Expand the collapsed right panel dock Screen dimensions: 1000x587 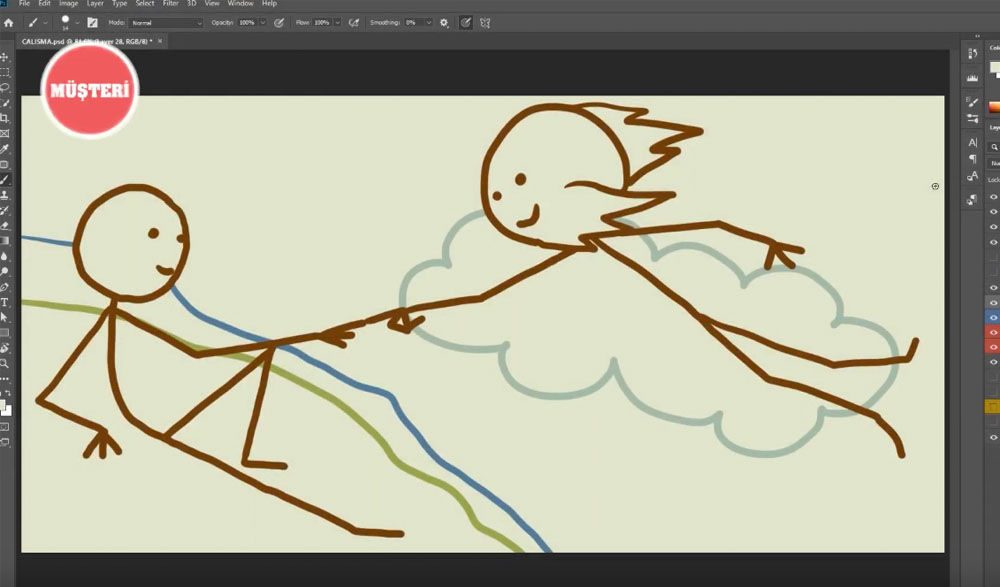click(977, 36)
